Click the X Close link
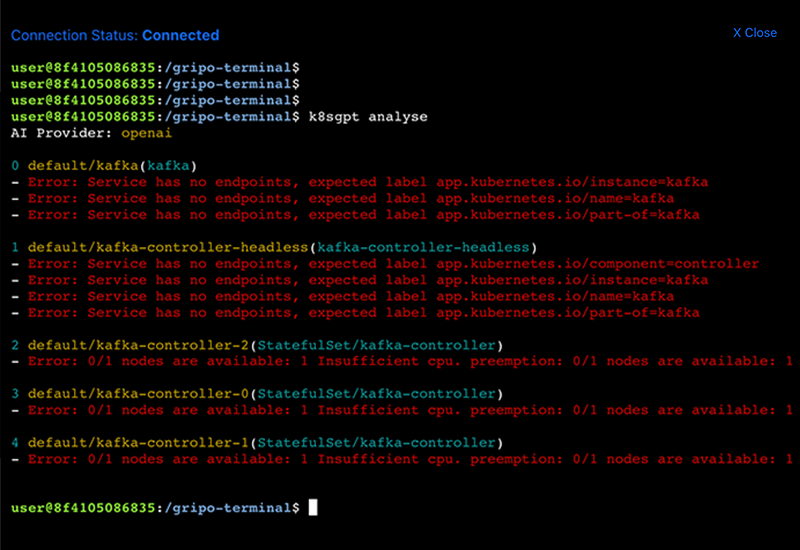 click(x=754, y=33)
